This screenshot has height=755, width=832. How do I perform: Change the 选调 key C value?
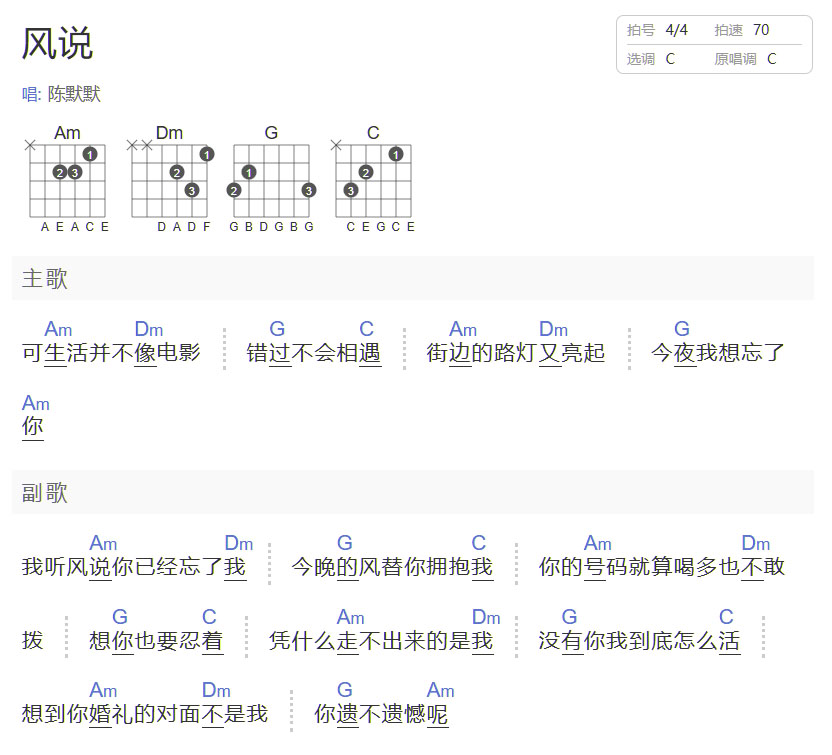point(670,59)
